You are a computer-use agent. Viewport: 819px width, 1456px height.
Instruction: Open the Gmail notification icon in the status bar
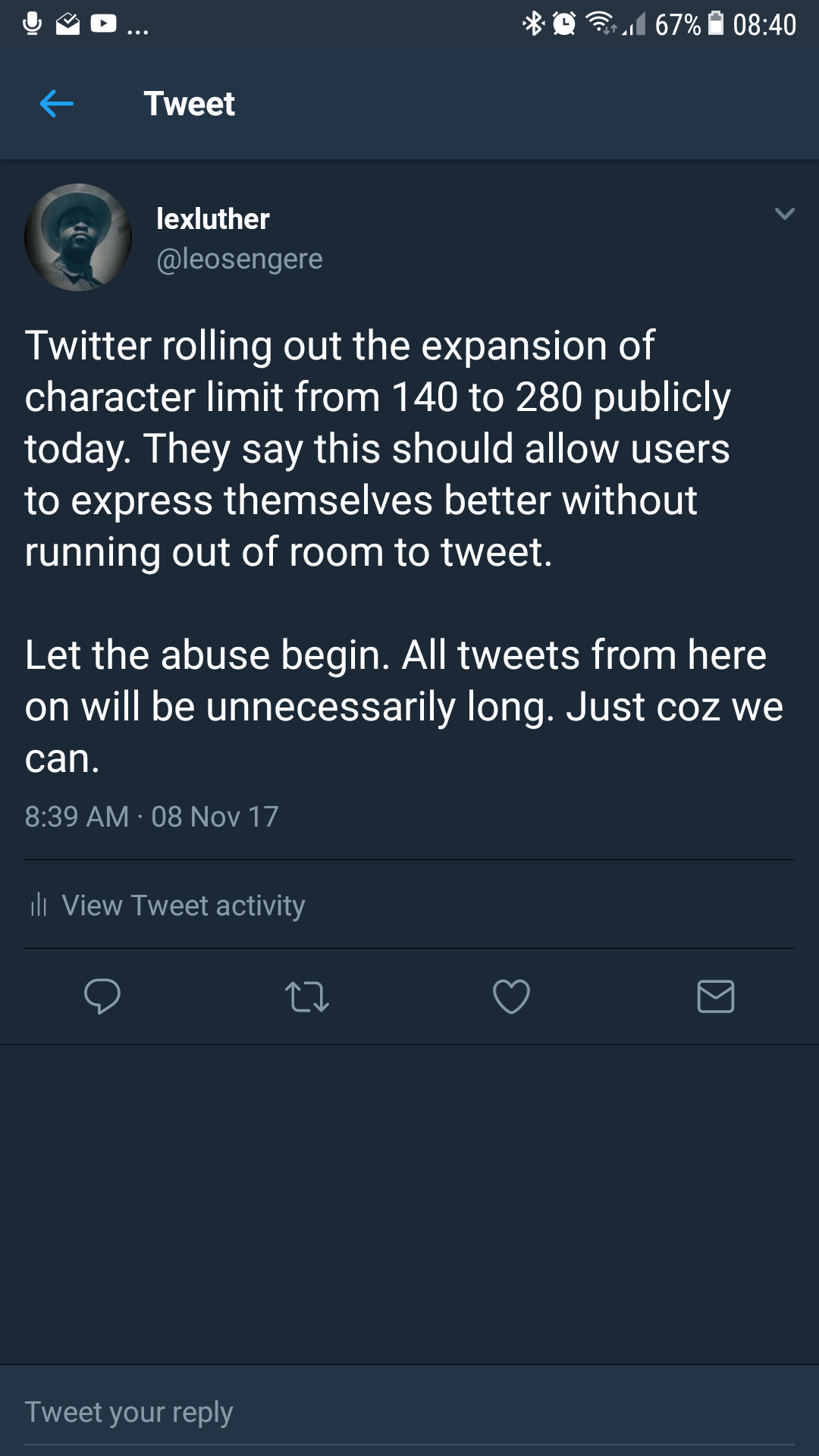coord(67,23)
